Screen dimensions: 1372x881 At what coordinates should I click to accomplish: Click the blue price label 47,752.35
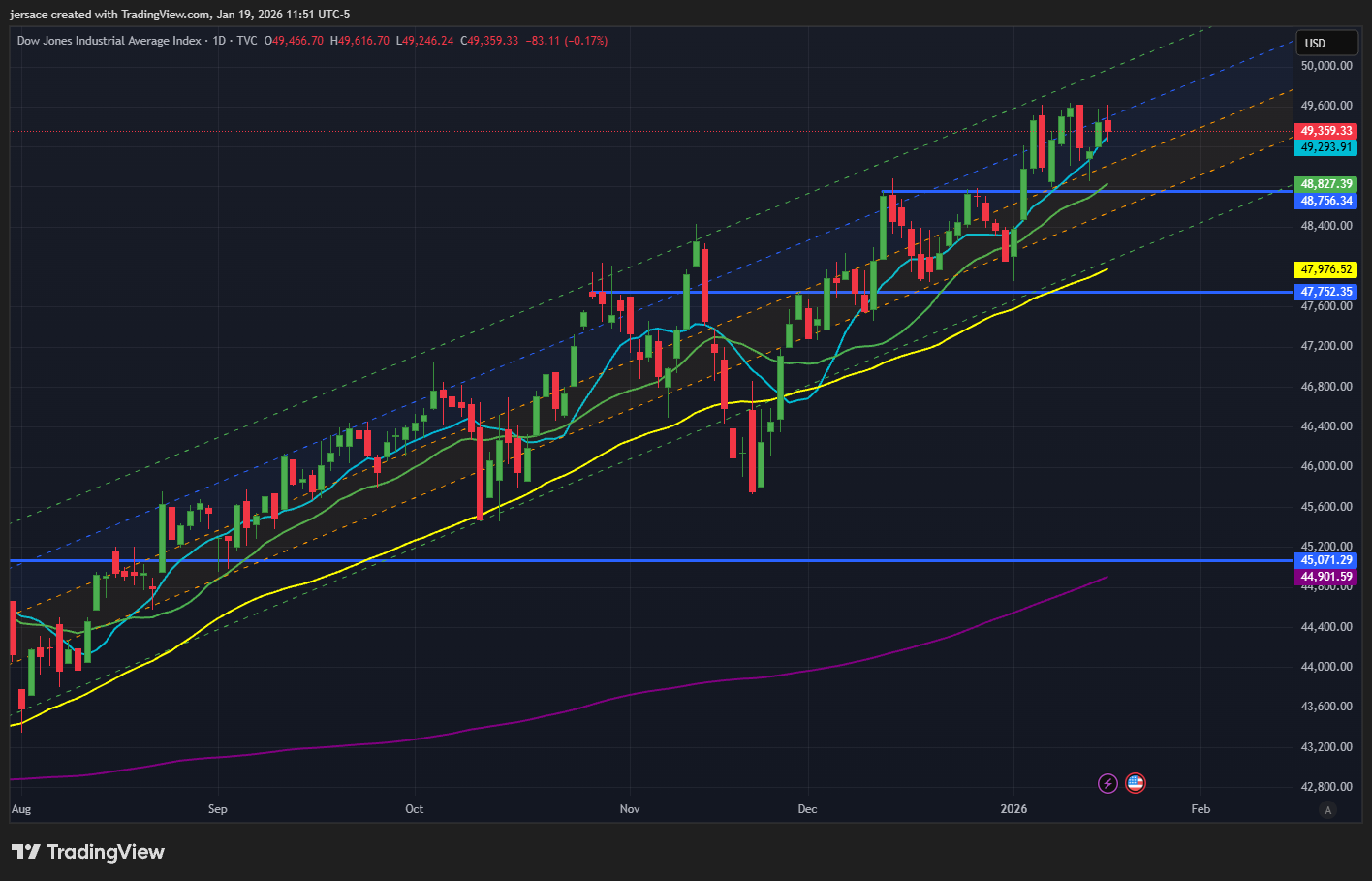pyautogui.click(x=1325, y=292)
